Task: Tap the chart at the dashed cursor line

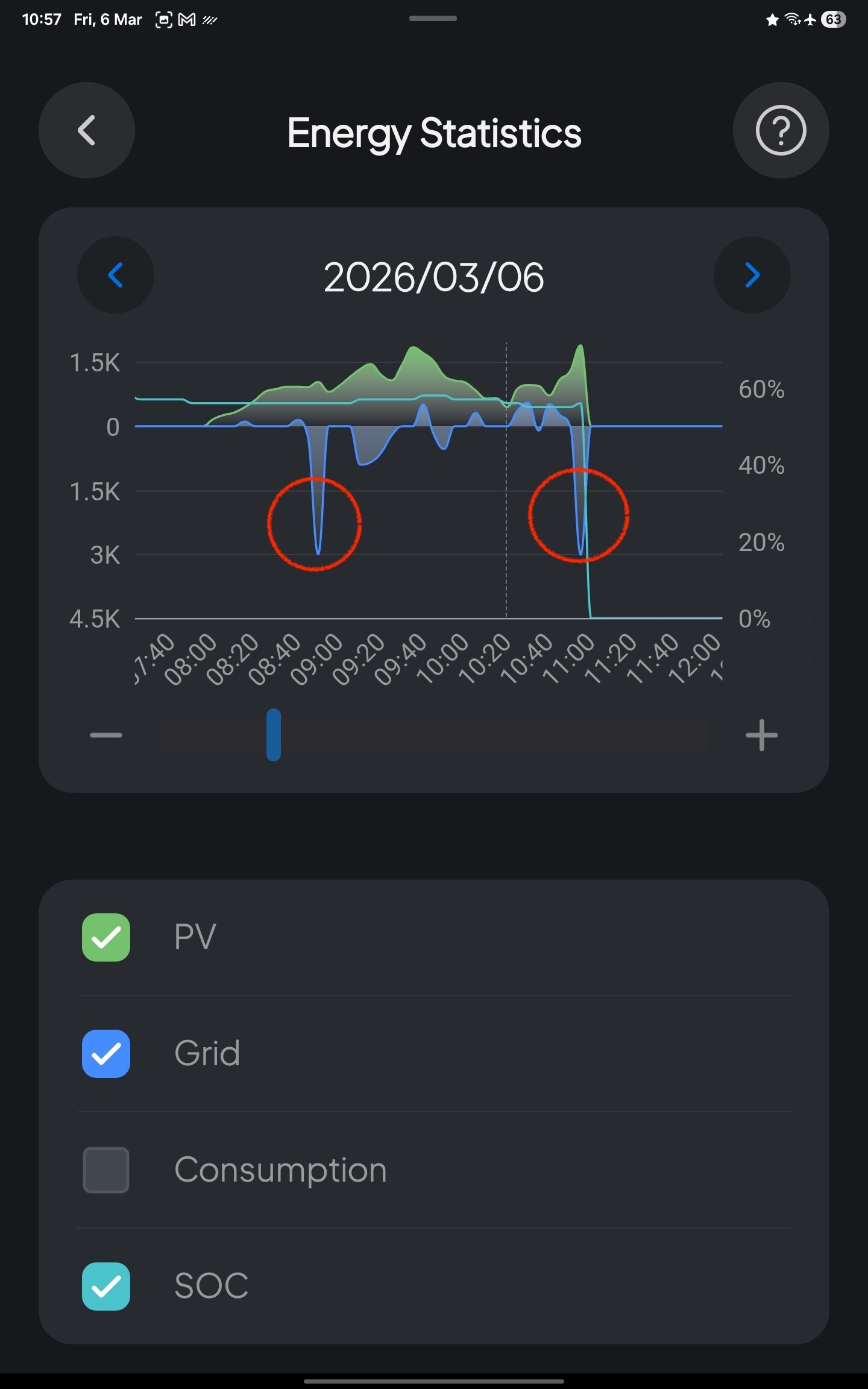Action: (x=506, y=482)
